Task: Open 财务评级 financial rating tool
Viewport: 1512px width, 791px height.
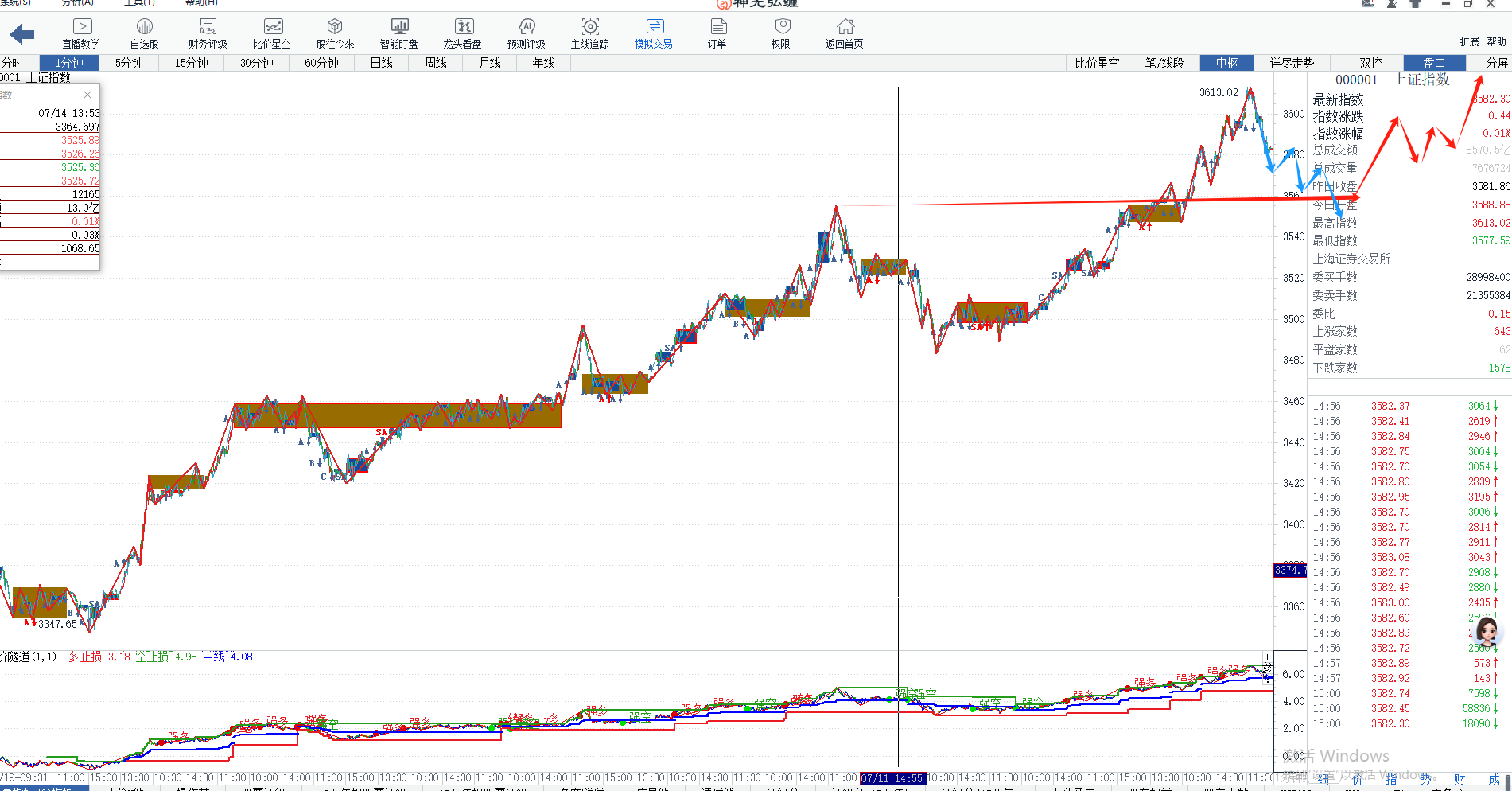Action: click(x=208, y=33)
